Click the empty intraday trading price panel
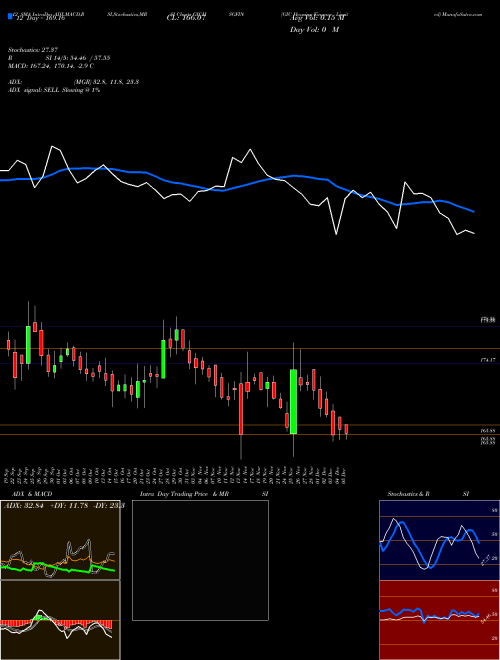 point(200,560)
